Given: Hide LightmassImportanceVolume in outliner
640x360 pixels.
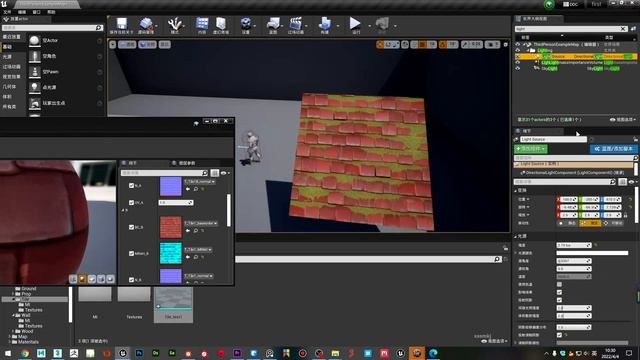Looking at the screenshot, I should click(x=518, y=62).
